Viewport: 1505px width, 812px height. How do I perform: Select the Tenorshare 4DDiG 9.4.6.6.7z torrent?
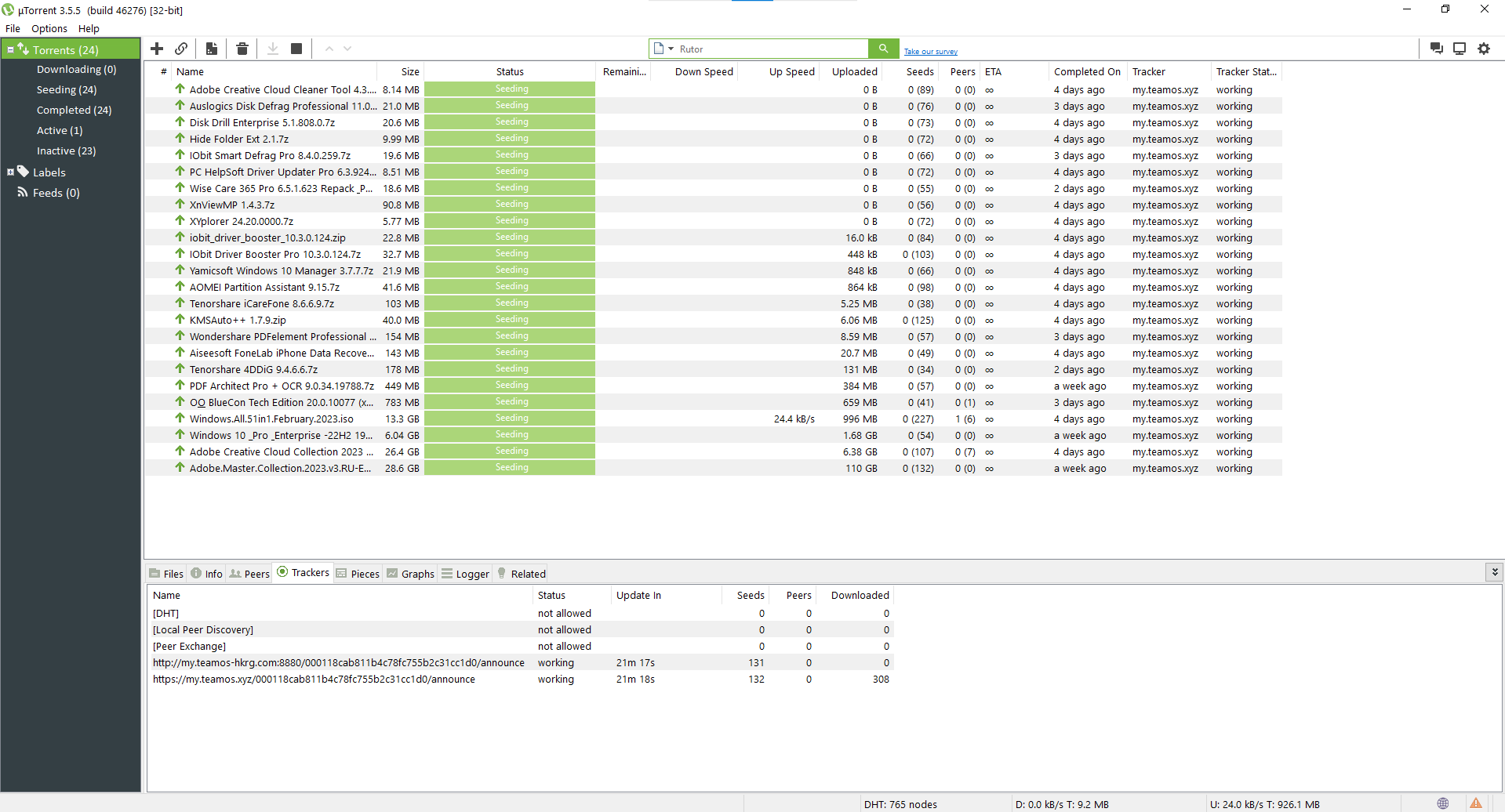[x=713, y=369]
